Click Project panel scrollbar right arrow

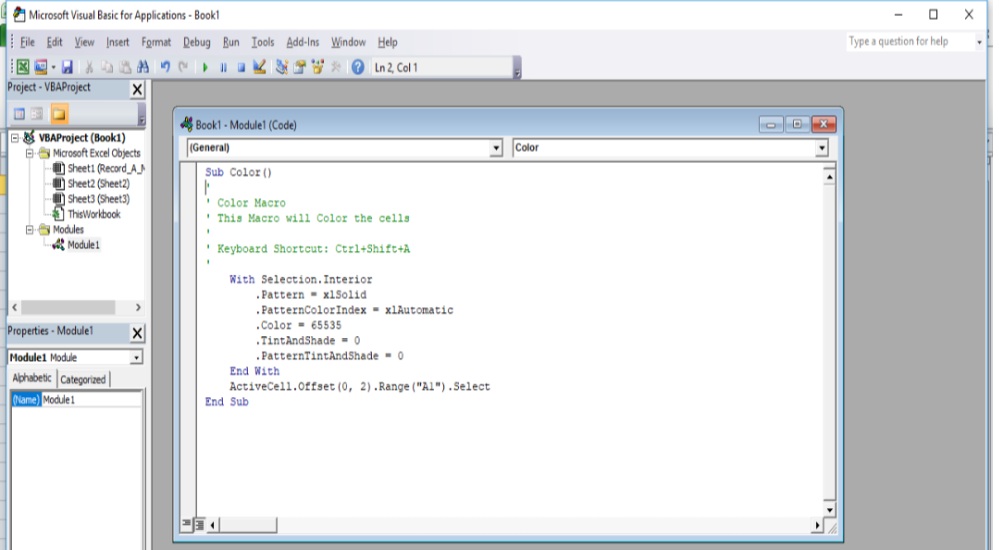[138, 307]
